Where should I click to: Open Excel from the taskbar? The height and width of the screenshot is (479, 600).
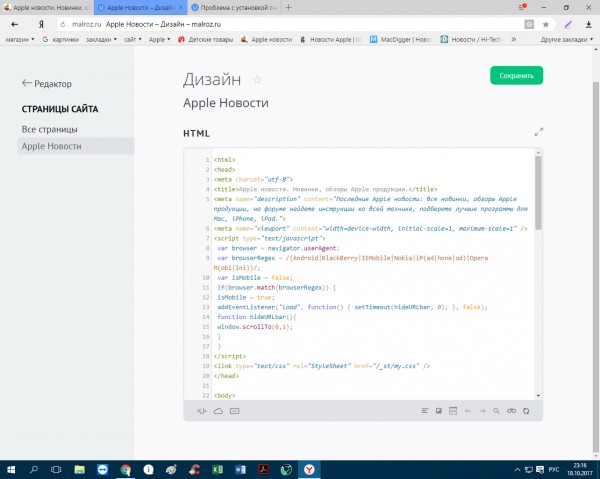(217, 469)
